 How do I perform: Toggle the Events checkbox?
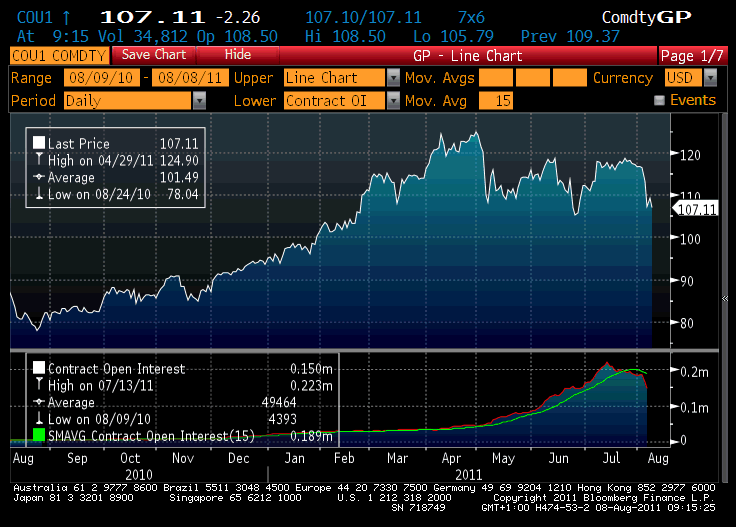coord(659,100)
